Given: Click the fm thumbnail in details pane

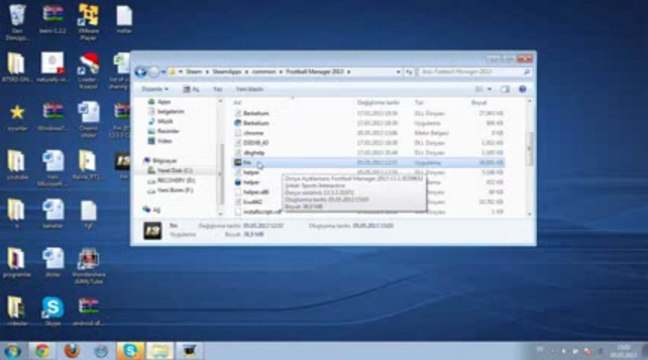Looking at the screenshot, I should coord(152,231).
